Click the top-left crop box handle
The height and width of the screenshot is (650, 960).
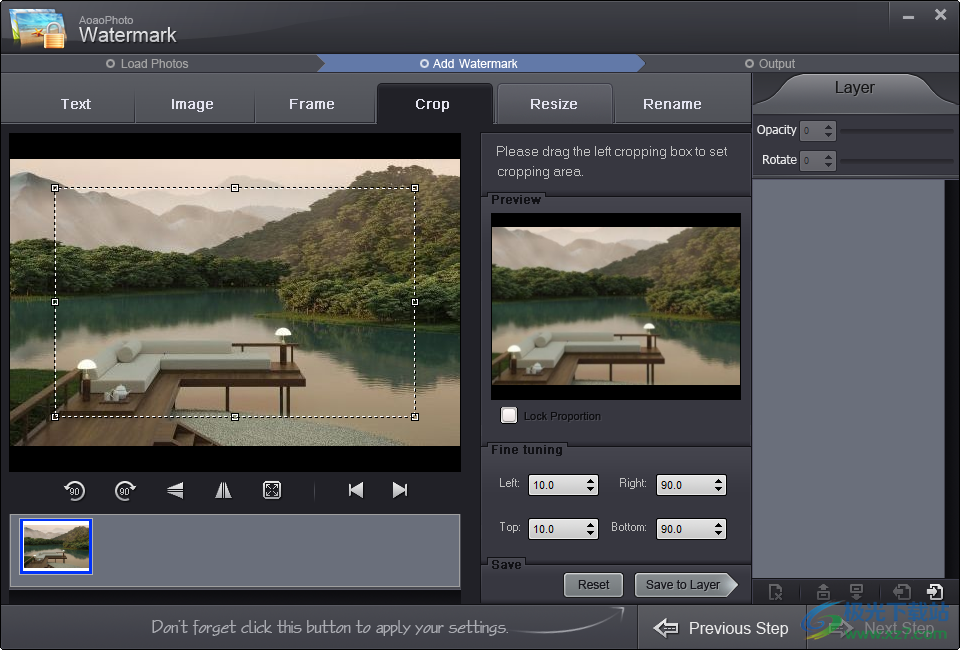[x=55, y=188]
